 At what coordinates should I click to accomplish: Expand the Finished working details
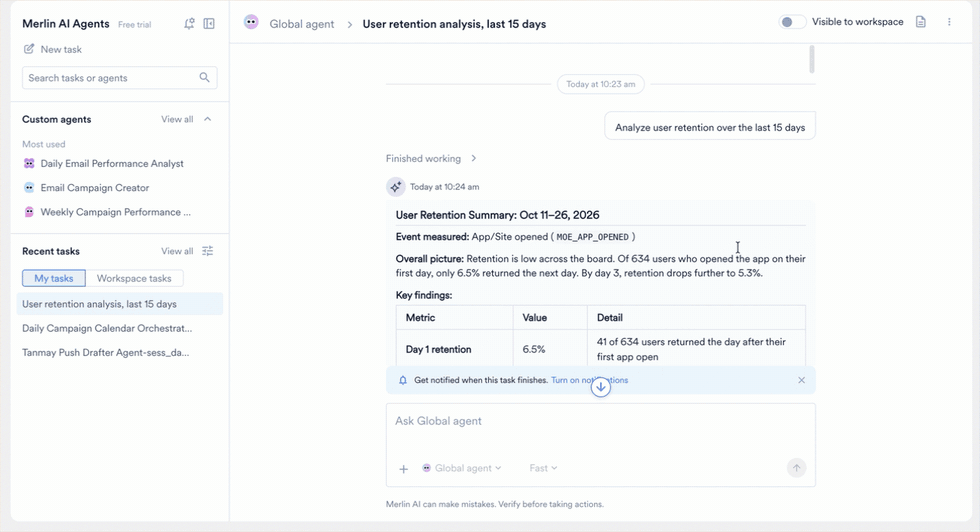pos(431,158)
